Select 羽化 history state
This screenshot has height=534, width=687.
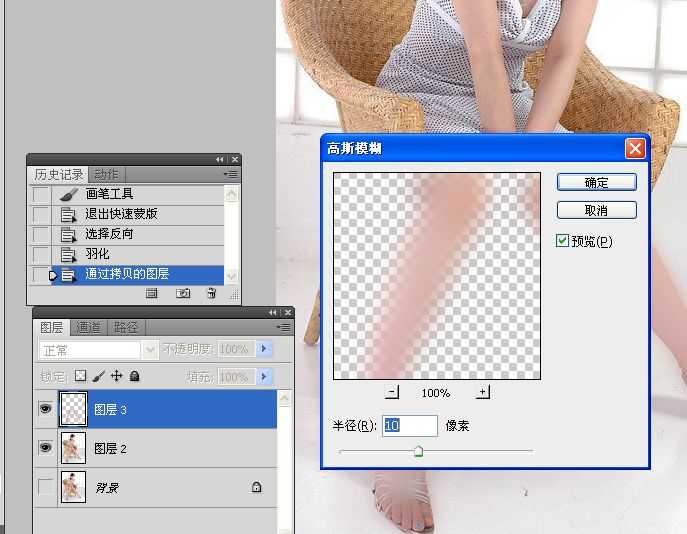click(138, 254)
